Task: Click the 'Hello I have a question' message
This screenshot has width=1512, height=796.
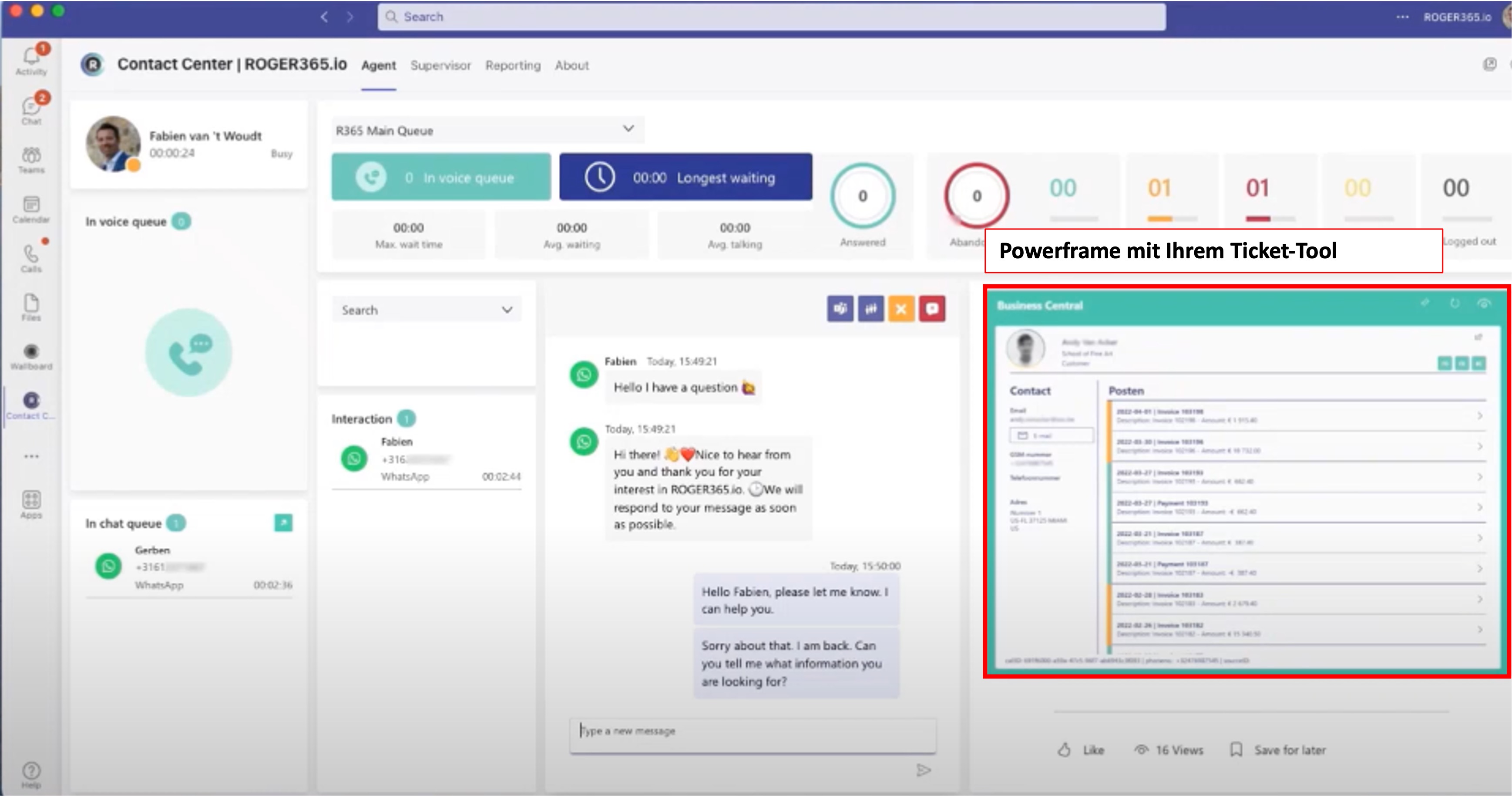Action: click(684, 387)
